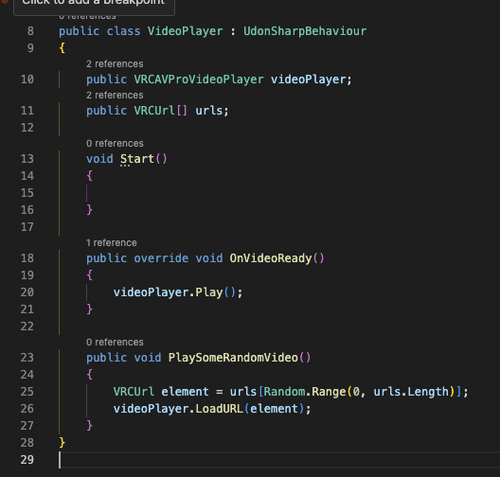This screenshot has height=477, width=500.
Task: Click Random in Random.Range call
Action: 284,391
